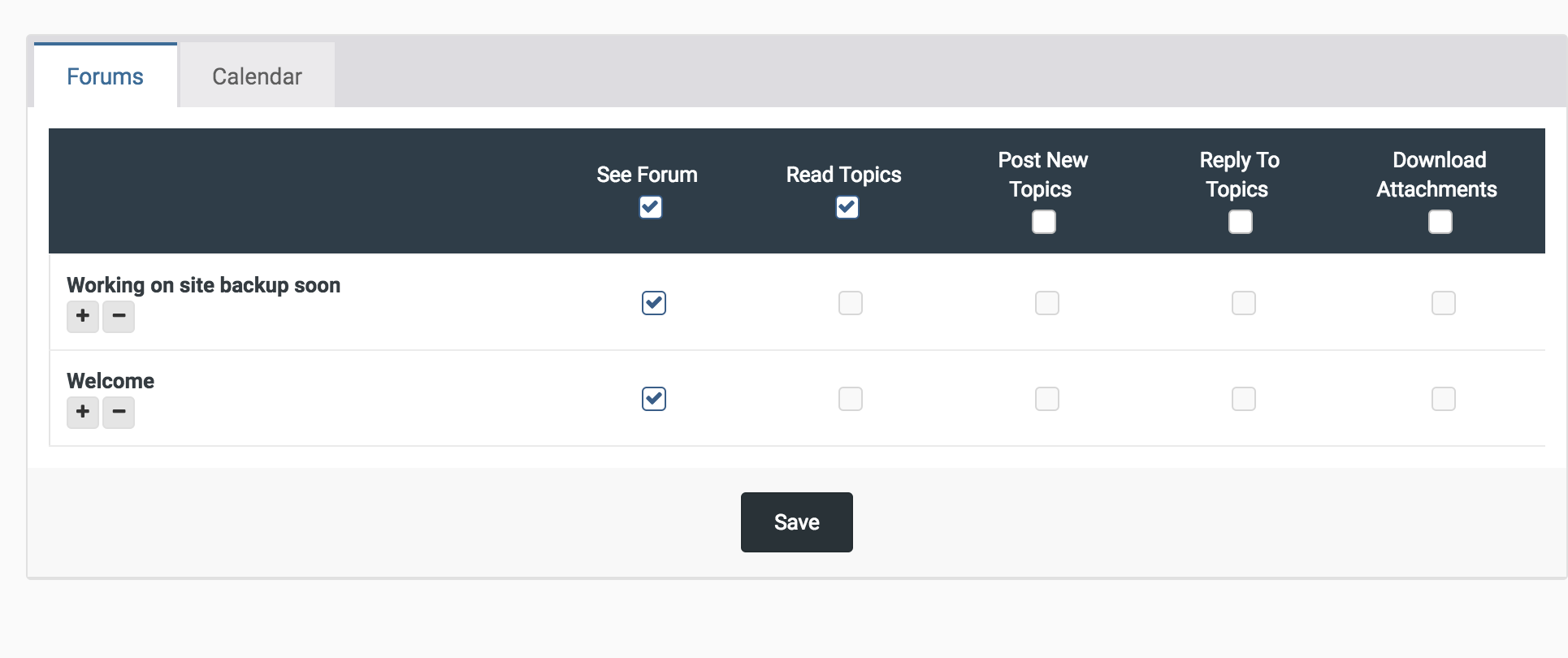
Task: Check Post New Topics for Welcome forum
Action: (x=1047, y=399)
